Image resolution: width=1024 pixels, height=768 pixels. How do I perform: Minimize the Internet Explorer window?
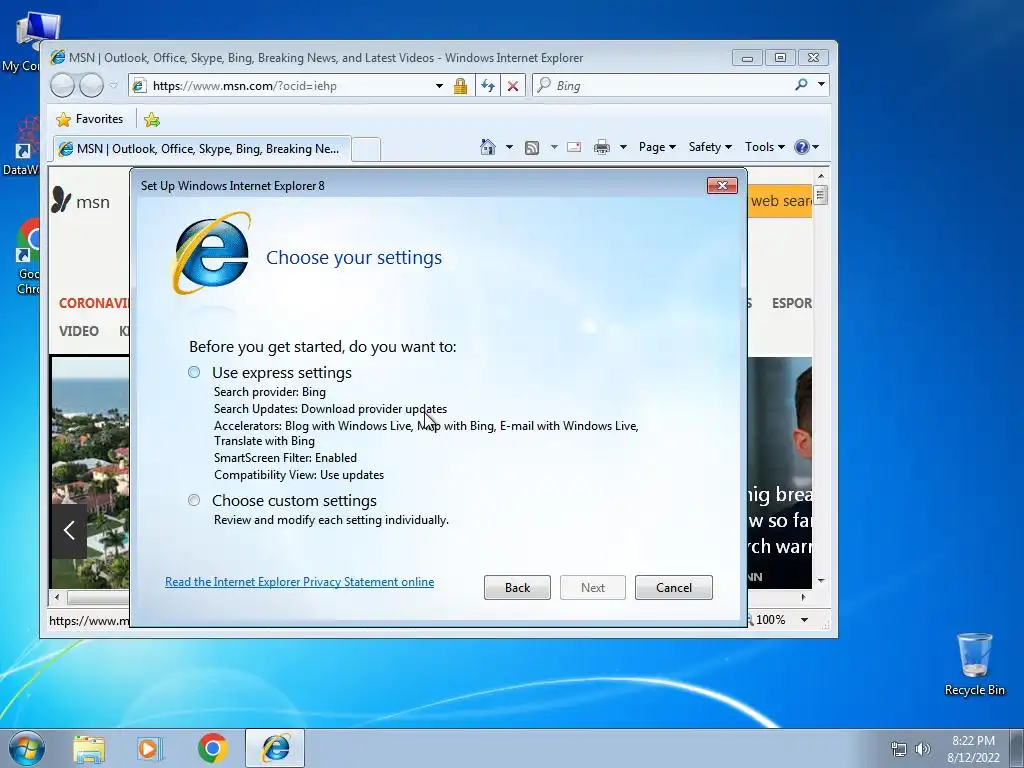point(747,58)
